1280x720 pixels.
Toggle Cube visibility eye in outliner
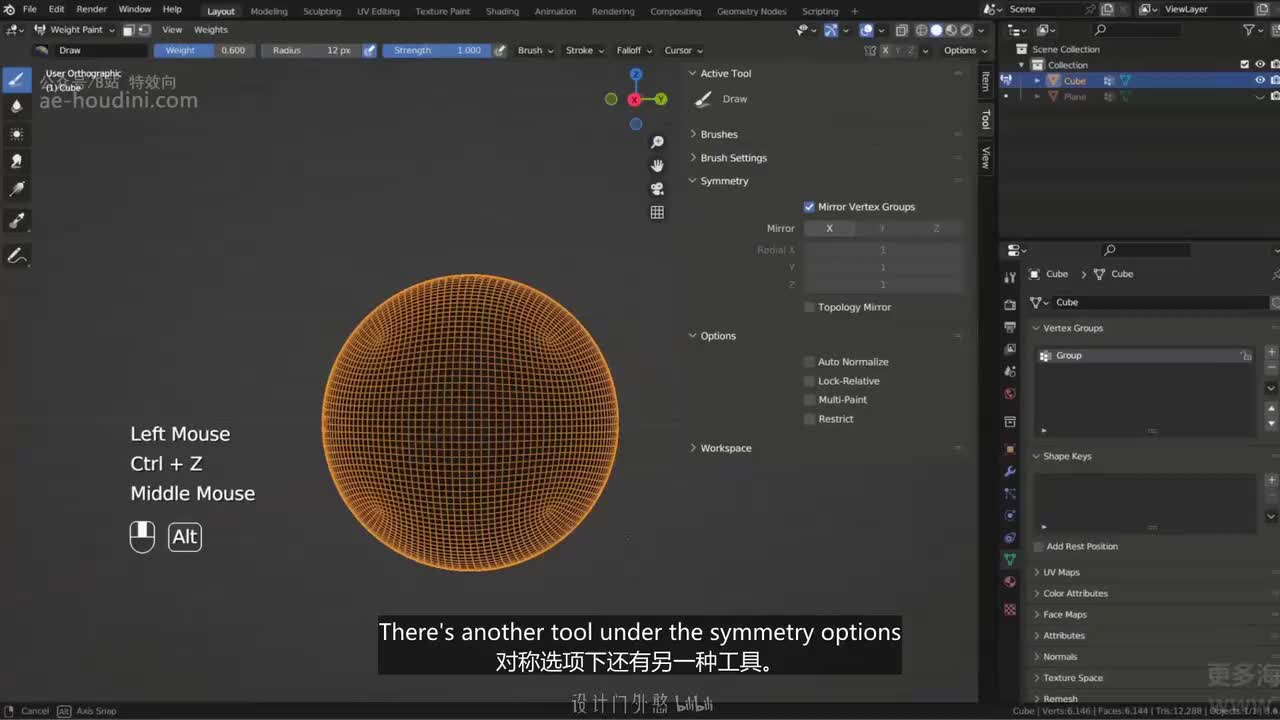click(x=1260, y=81)
